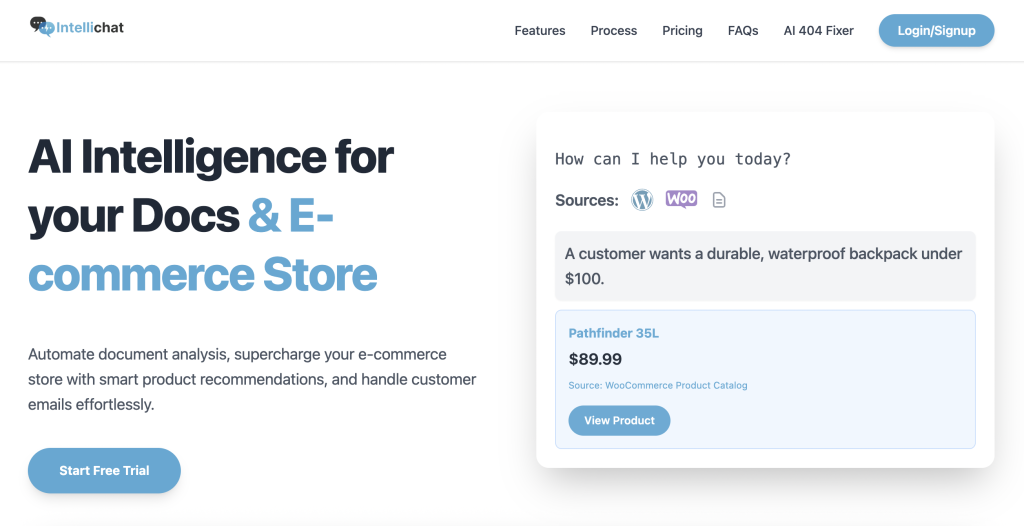The image size is (1024, 526).
Task: Click the WooCommerce Product Catalog source line
Action: 658,385
